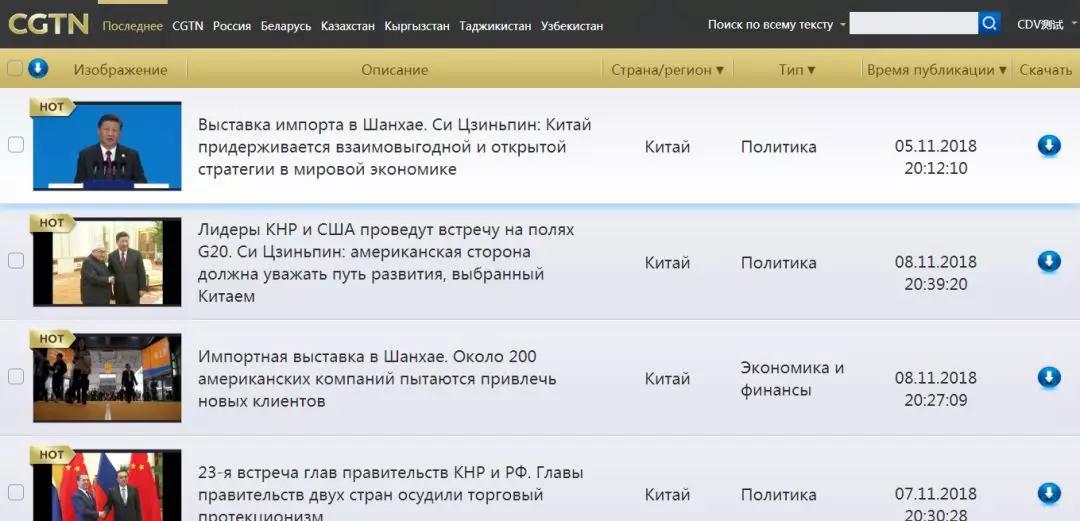Open the Тип column filter
1080x521 pixels.
(797, 70)
